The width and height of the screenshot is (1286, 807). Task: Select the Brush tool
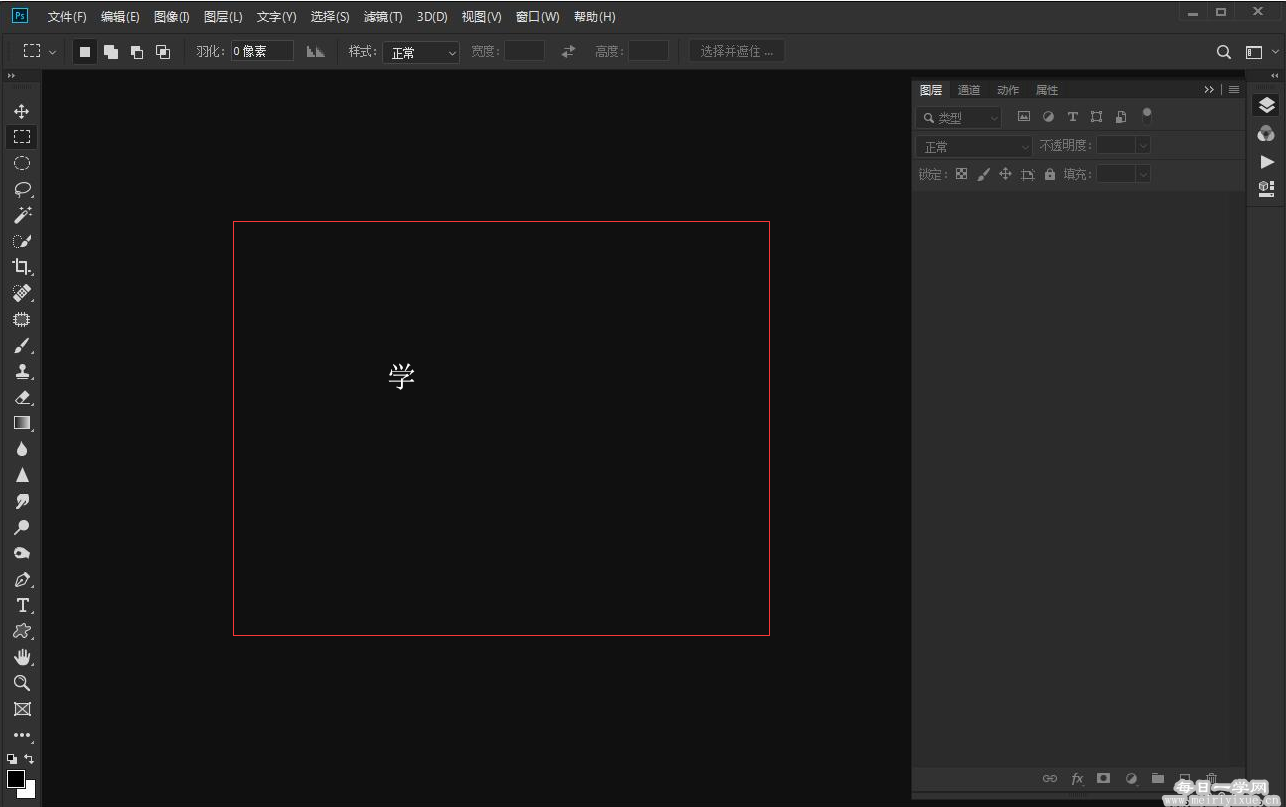point(21,346)
